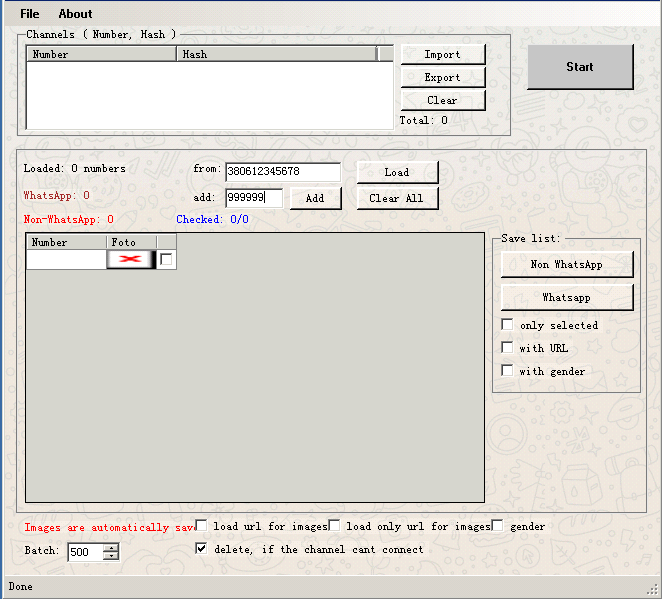Save the Non WhatsApp list
The width and height of the screenshot is (662, 599).
pos(567,265)
